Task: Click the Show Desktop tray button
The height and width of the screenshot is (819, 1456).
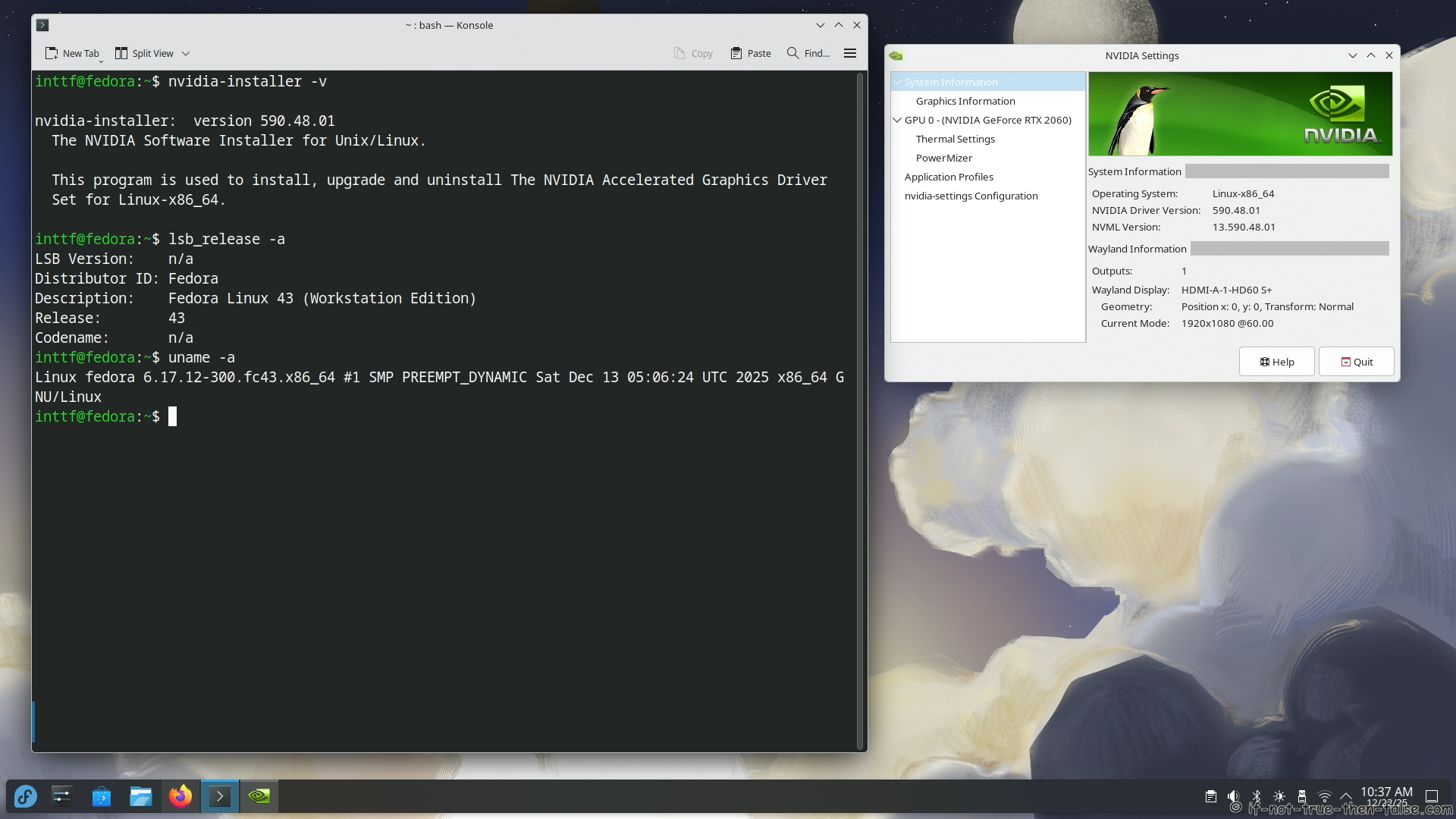Action: [x=1432, y=796]
